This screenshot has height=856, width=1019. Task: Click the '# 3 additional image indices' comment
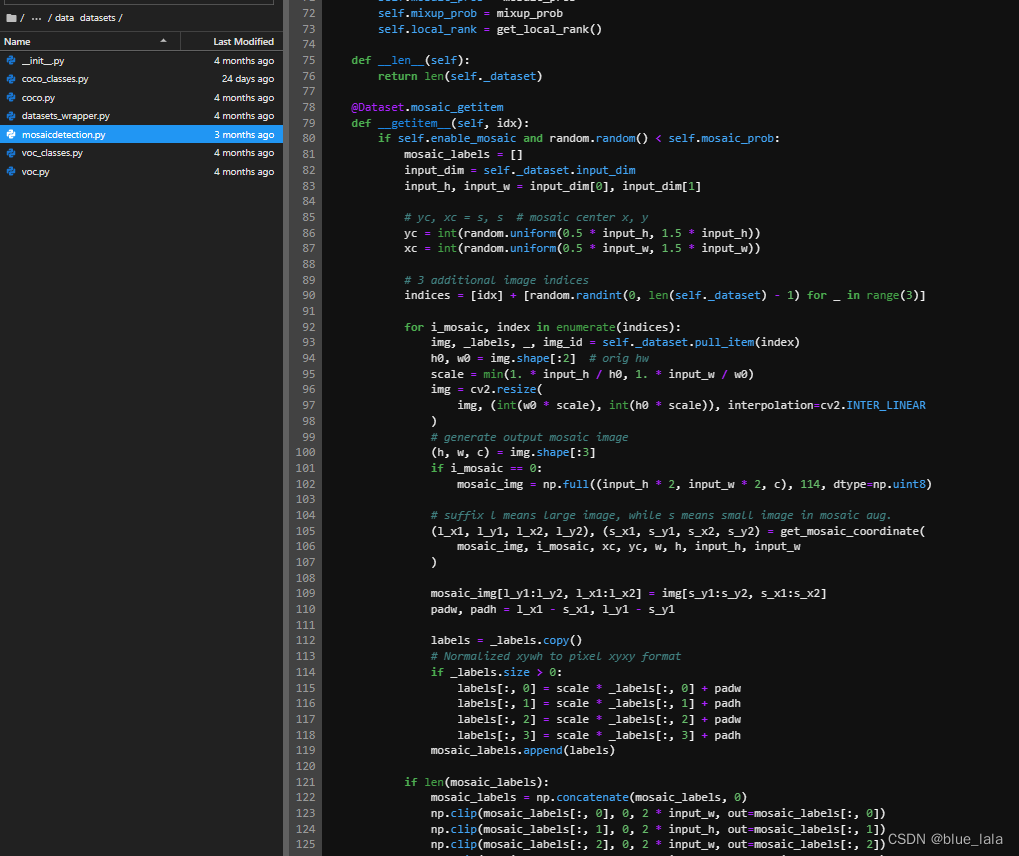pyautogui.click(x=497, y=279)
